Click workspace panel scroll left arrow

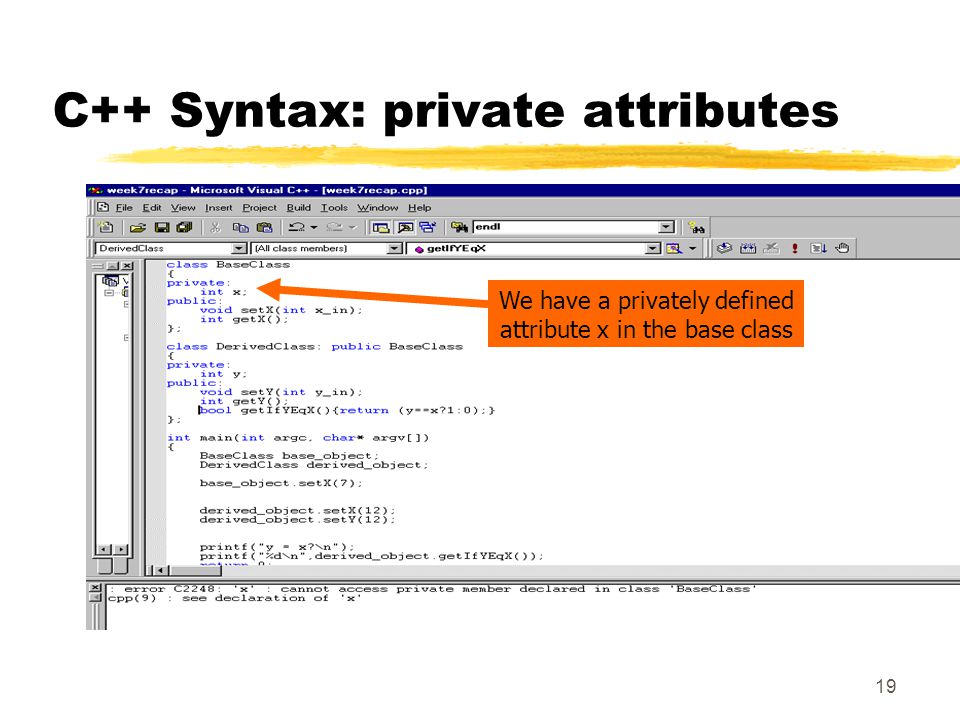pyautogui.click(x=103, y=549)
